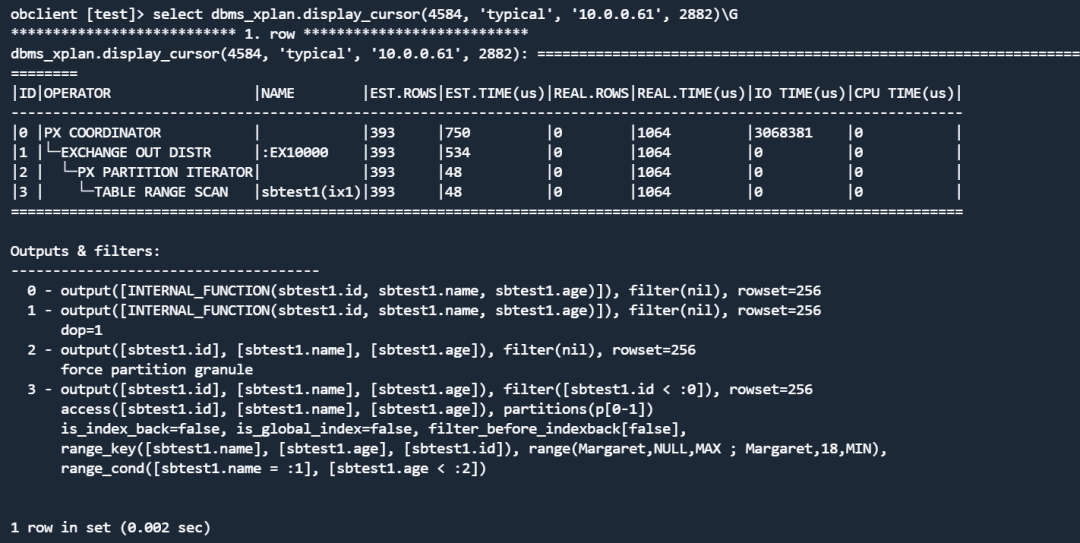Click the CPU TIME(us) column header
1080x543 pixels.
click(904, 93)
